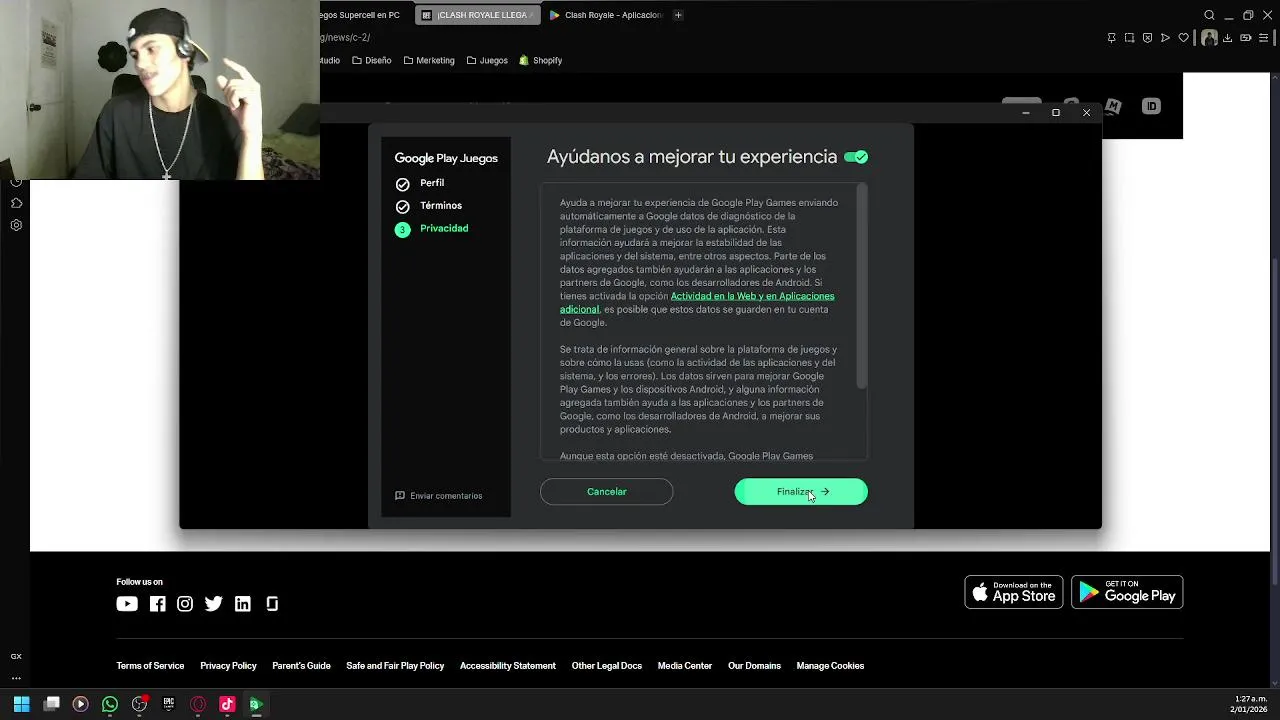The image size is (1280, 720).
Task: Click the send/flow arrow icon in toolbar
Action: pos(1165,38)
